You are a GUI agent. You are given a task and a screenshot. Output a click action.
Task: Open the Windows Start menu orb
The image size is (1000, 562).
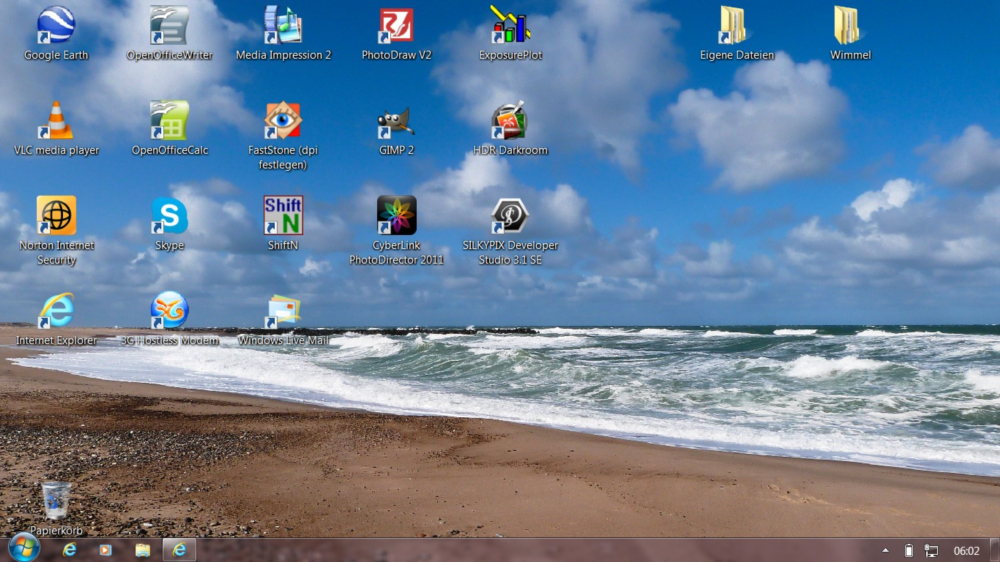click(x=24, y=548)
